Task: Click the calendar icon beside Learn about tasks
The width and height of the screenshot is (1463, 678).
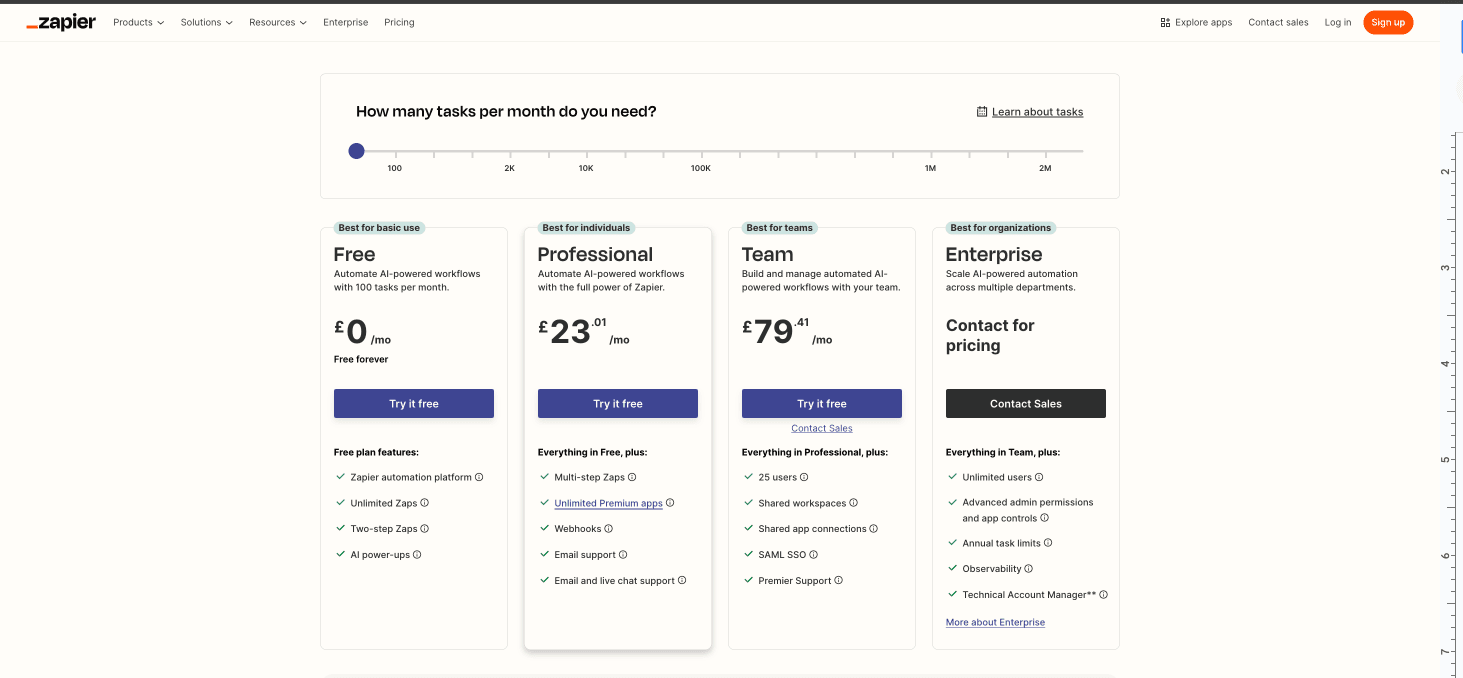Action: coord(982,112)
